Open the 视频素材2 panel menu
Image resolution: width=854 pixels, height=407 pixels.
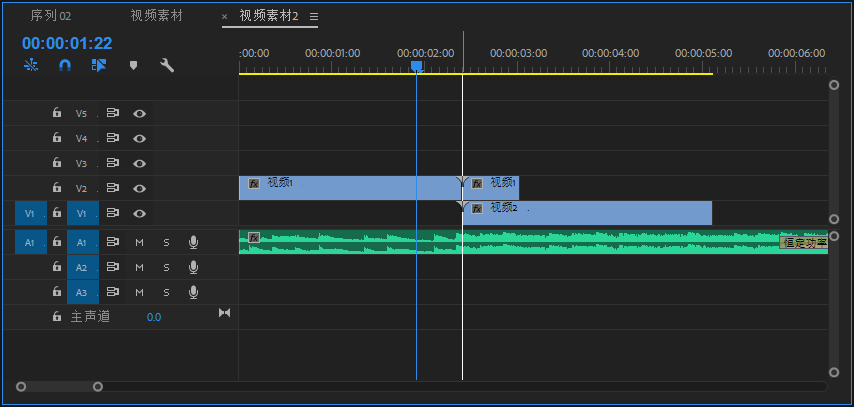pyautogui.click(x=314, y=17)
